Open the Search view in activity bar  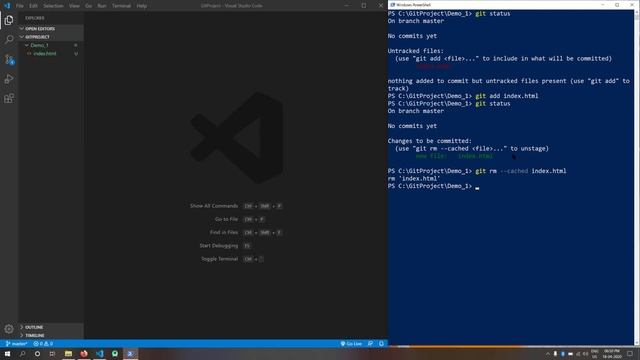click(x=9, y=39)
